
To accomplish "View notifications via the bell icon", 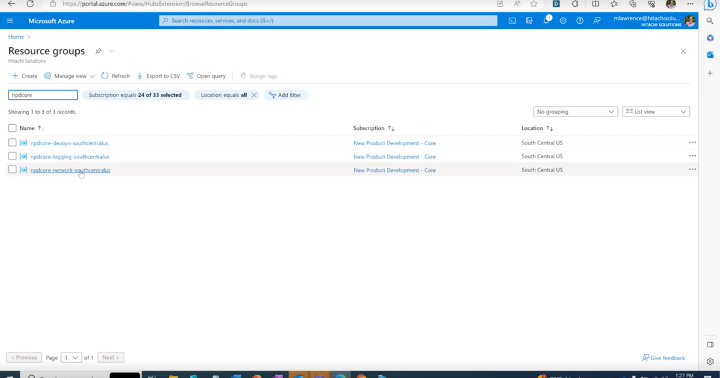I will click(x=546, y=21).
